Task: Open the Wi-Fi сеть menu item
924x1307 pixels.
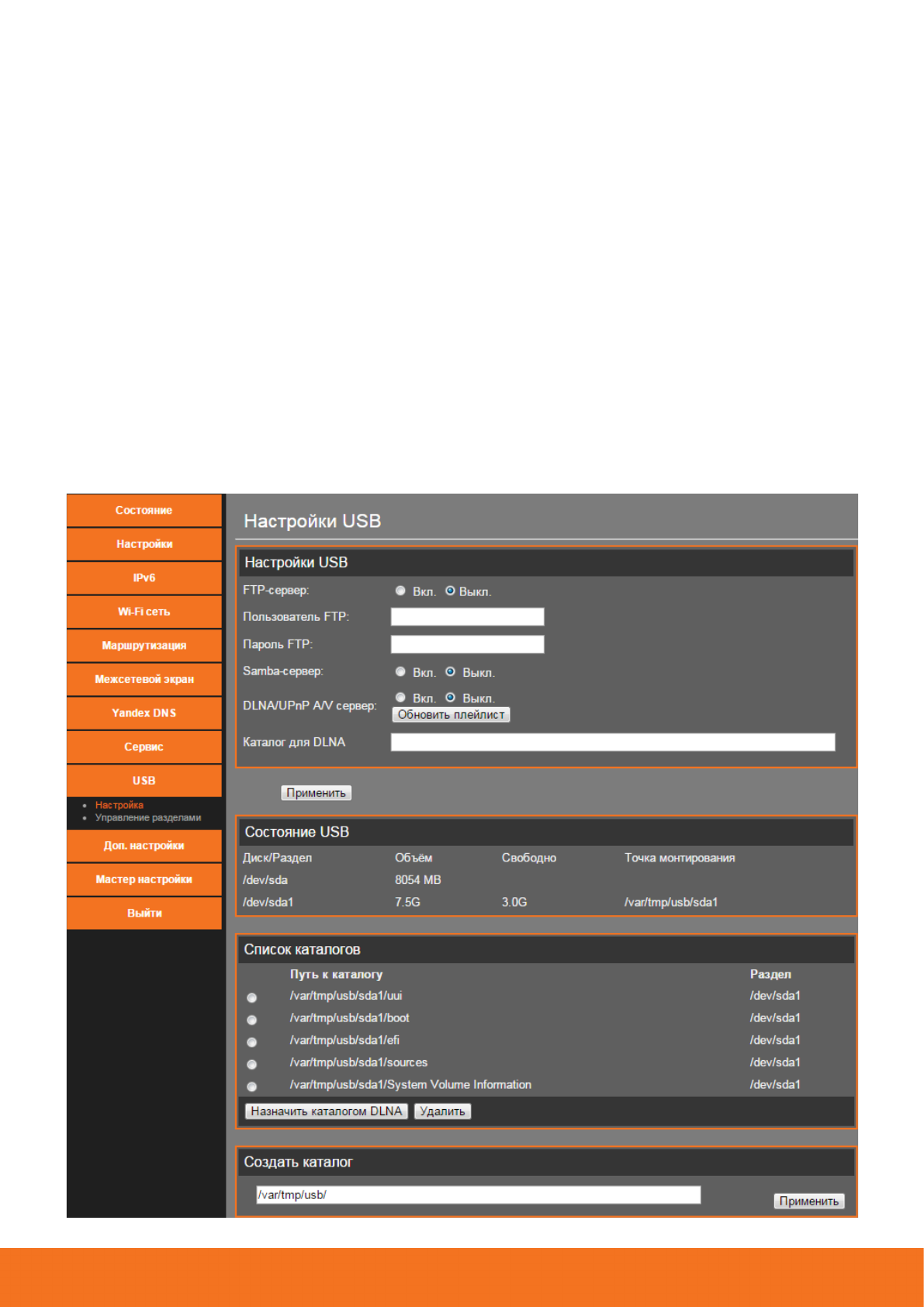Action: (144, 612)
